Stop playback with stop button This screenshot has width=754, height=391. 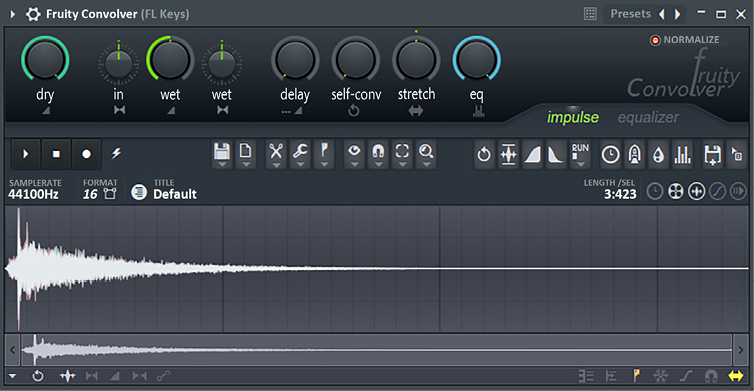56,154
